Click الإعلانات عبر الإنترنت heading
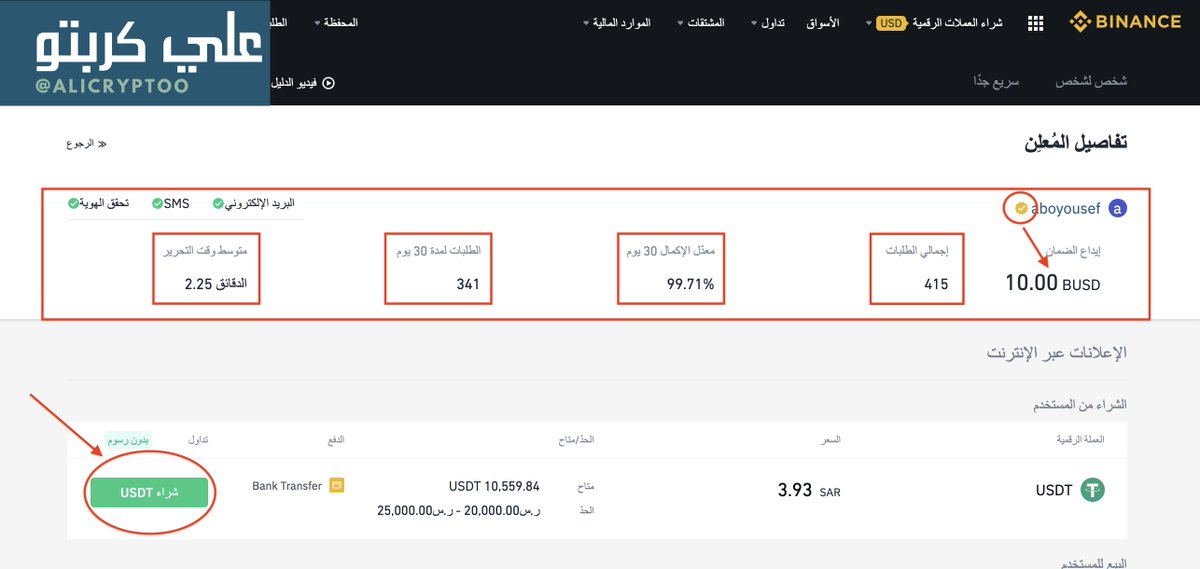Viewport: 1200px width, 569px height. [1057, 352]
